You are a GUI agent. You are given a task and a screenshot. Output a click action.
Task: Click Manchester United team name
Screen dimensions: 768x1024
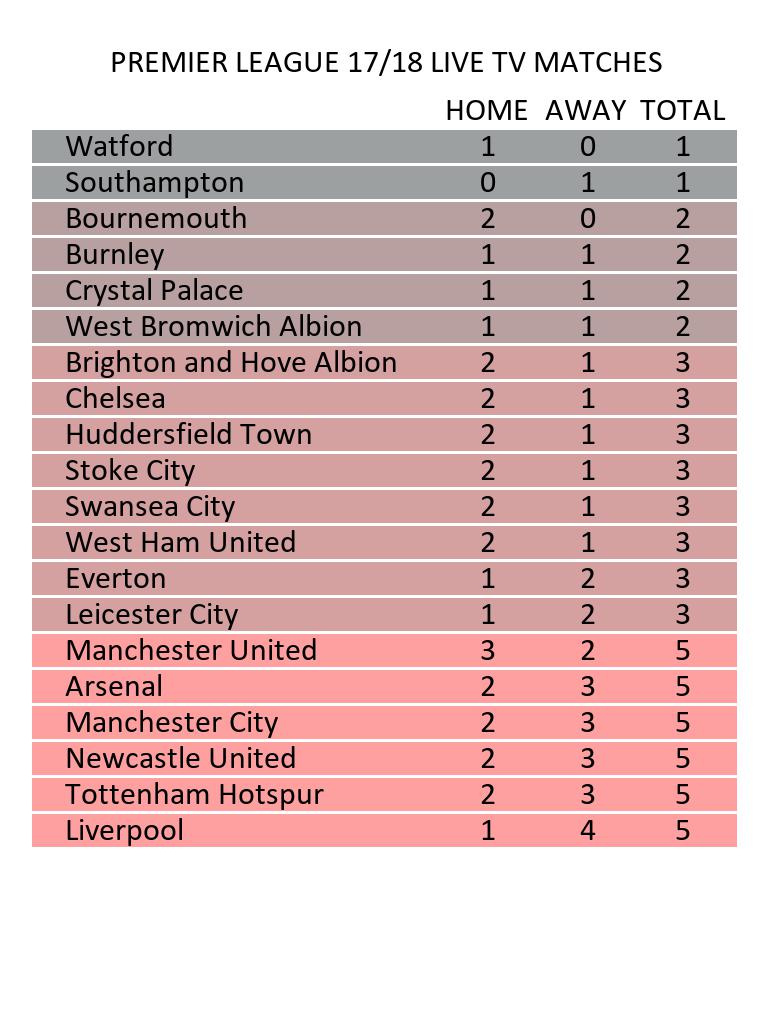coord(191,651)
